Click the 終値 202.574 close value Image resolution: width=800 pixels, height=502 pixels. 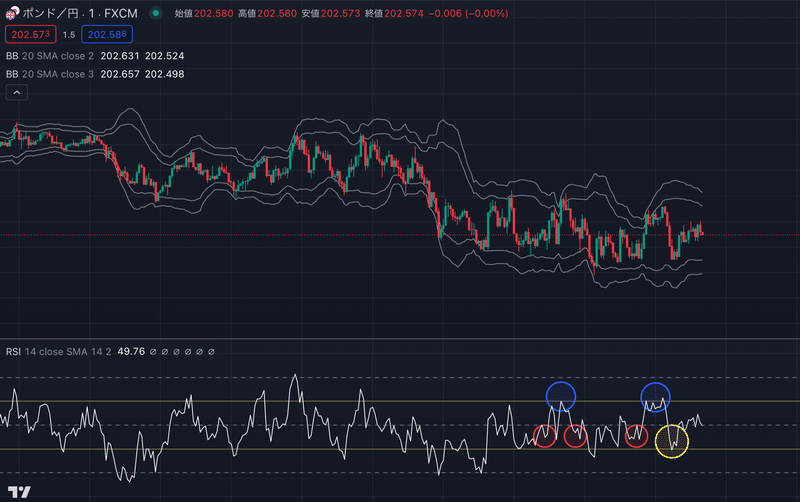(394, 13)
